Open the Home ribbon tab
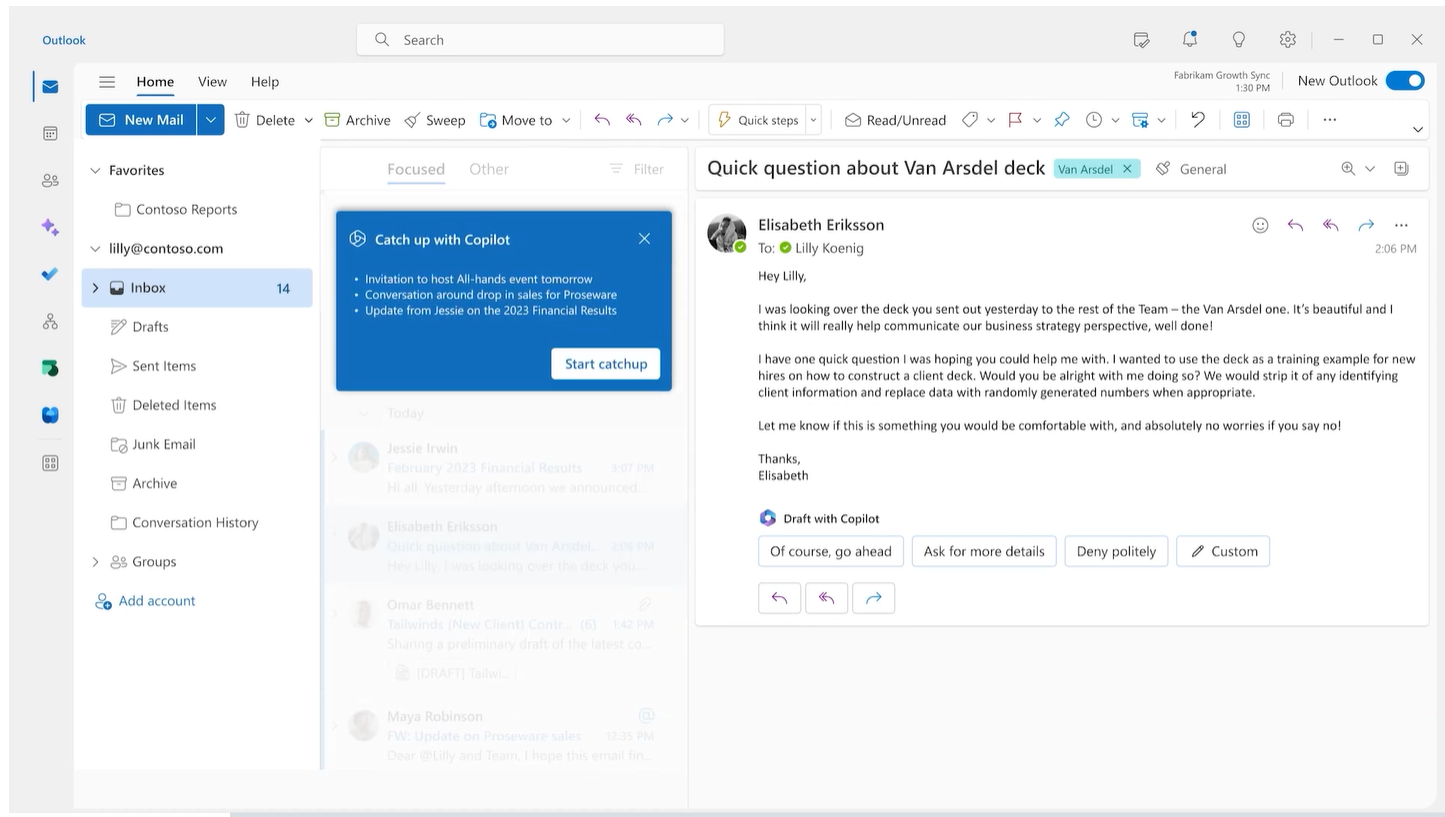This screenshot has width=1445, height=817. click(x=155, y=82)
